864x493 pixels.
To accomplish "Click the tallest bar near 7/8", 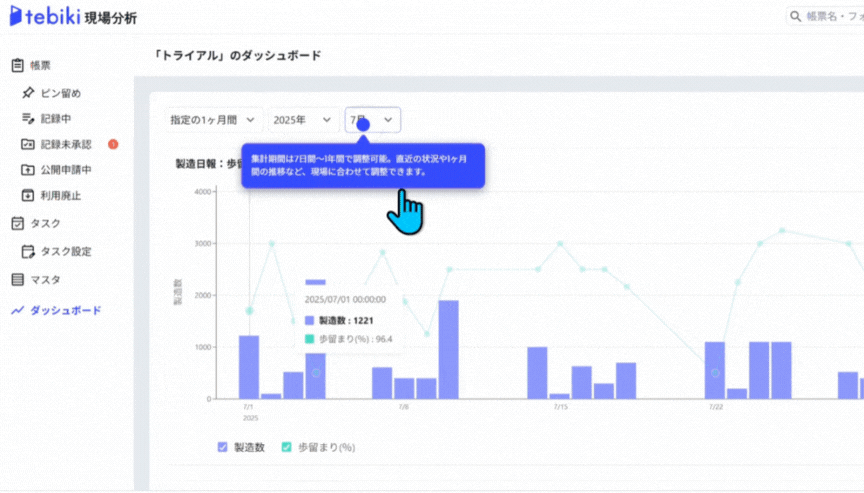I will tap(448, 349).
